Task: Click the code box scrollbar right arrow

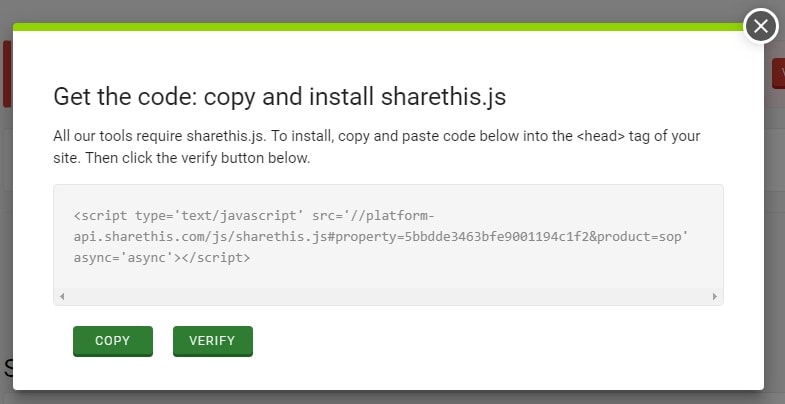Action: (x=714, y=296)
